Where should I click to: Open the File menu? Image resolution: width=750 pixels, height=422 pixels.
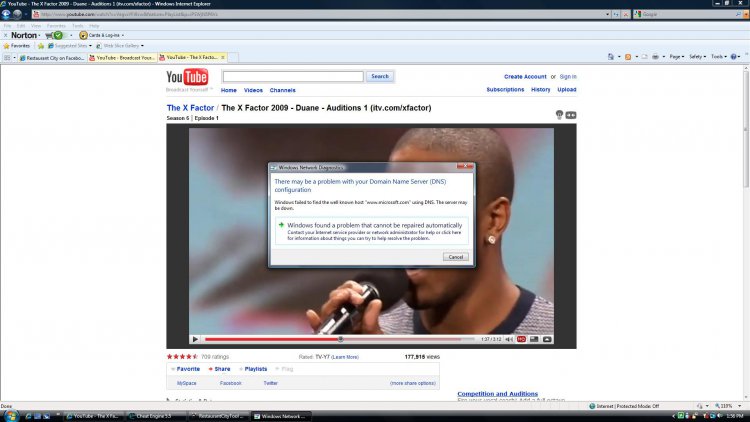7,26
